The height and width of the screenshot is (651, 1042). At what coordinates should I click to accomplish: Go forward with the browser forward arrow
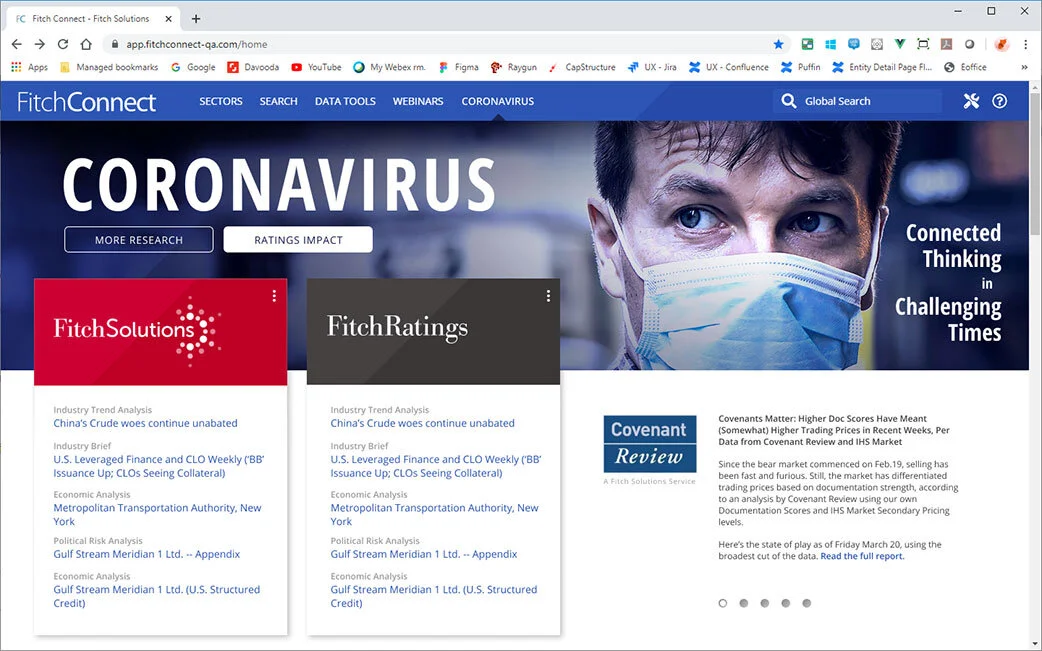tap(40, 44)
